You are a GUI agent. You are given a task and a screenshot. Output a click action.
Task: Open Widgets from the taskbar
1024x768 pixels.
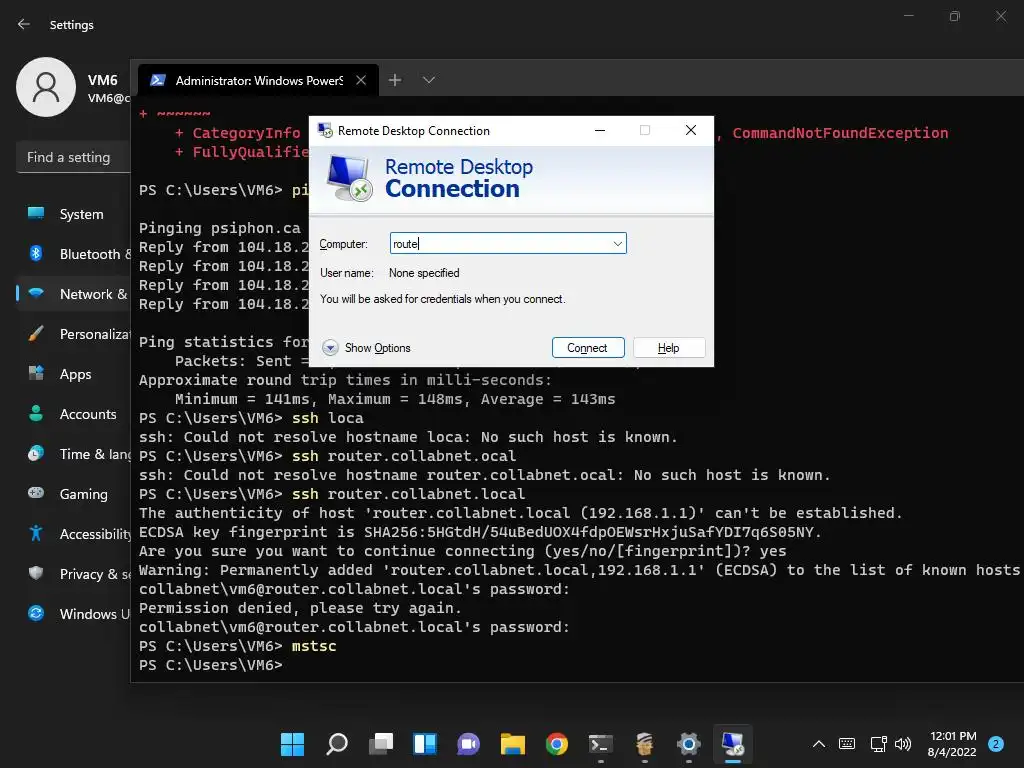click(424, 744)
